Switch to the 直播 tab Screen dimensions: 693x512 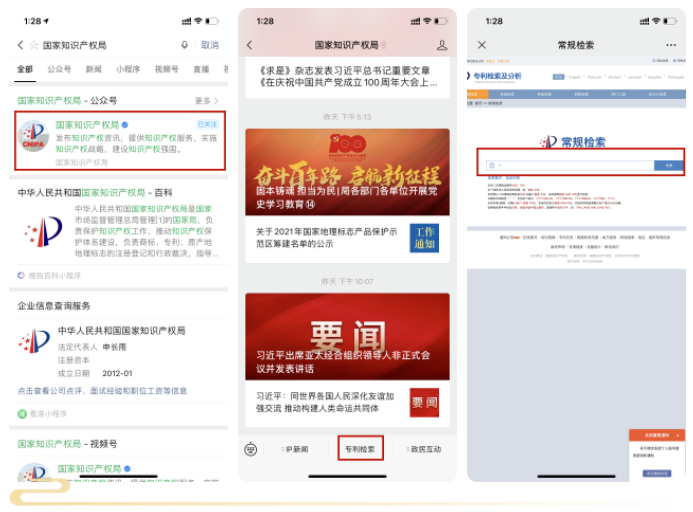pos(201,69)
